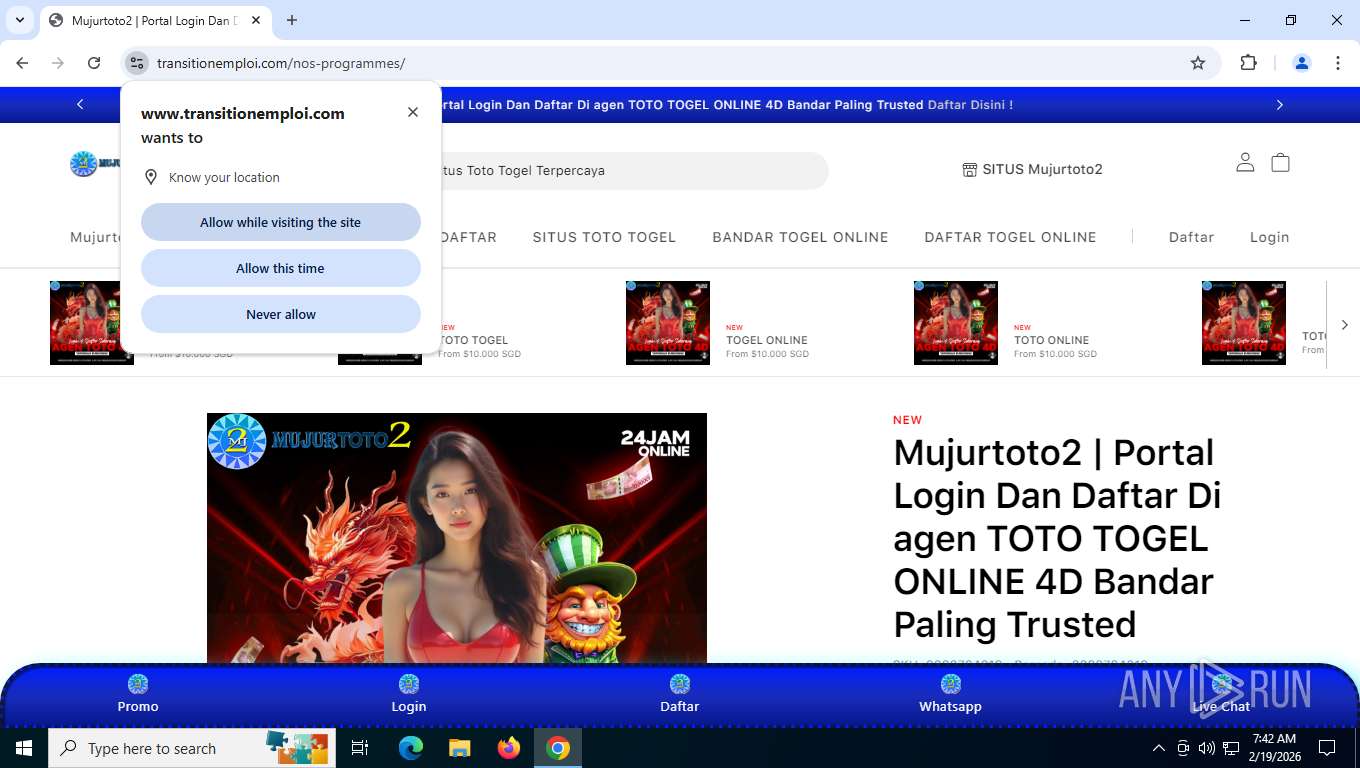This screenshot has width=1360, height=768.
Task: Choose Never allow location
Action: (281, 314)
